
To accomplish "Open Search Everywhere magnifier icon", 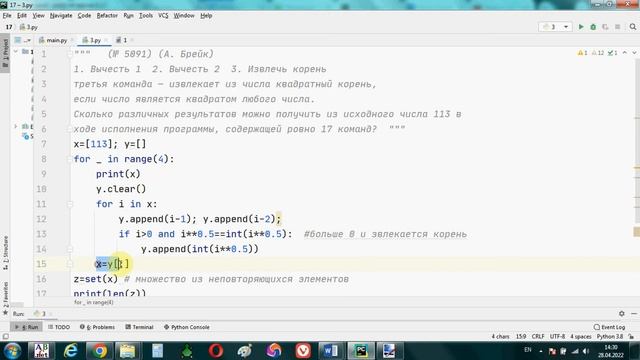I will tap(633, 27).
